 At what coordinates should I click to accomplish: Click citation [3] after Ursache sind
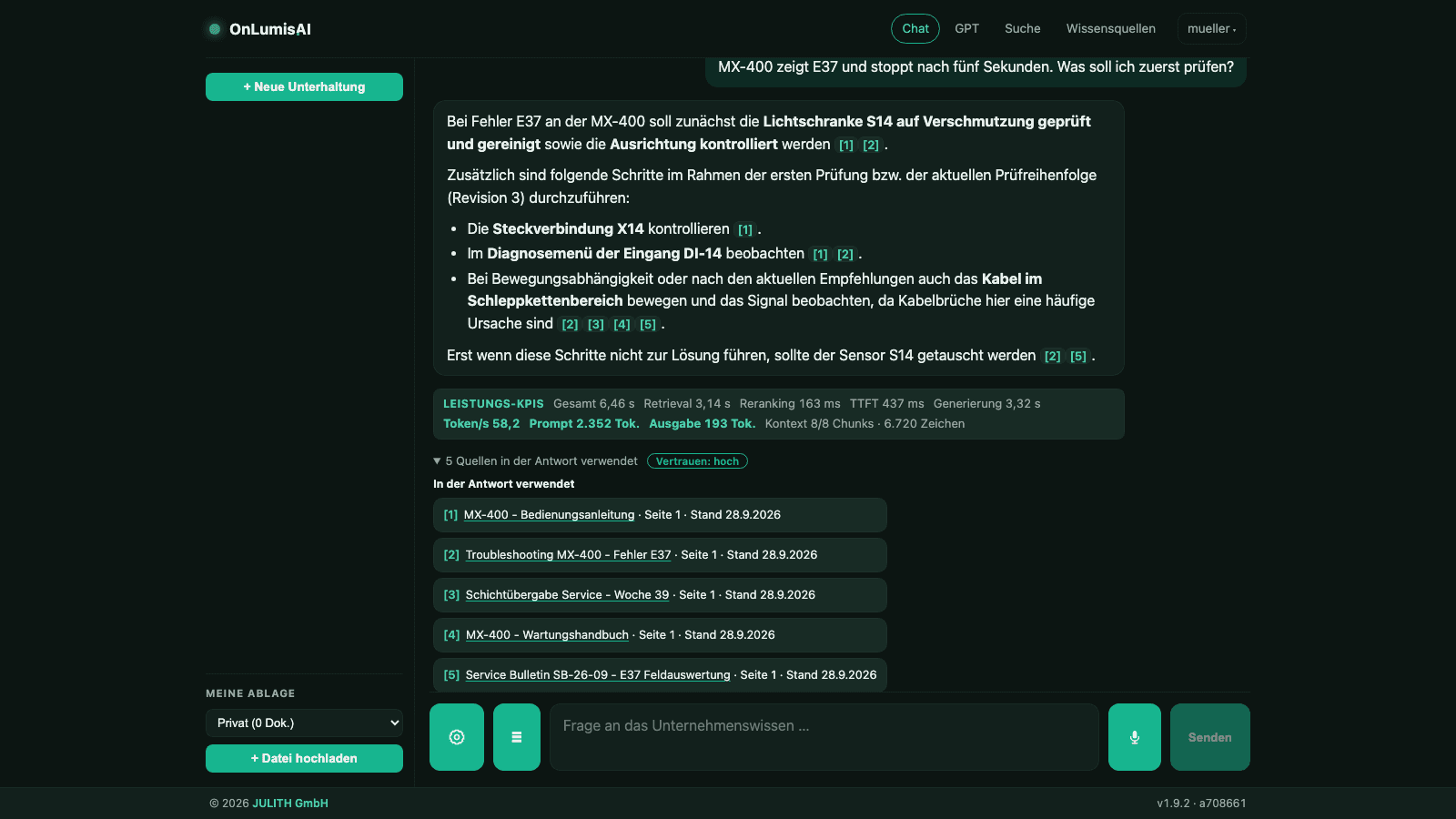click(596, 324)
